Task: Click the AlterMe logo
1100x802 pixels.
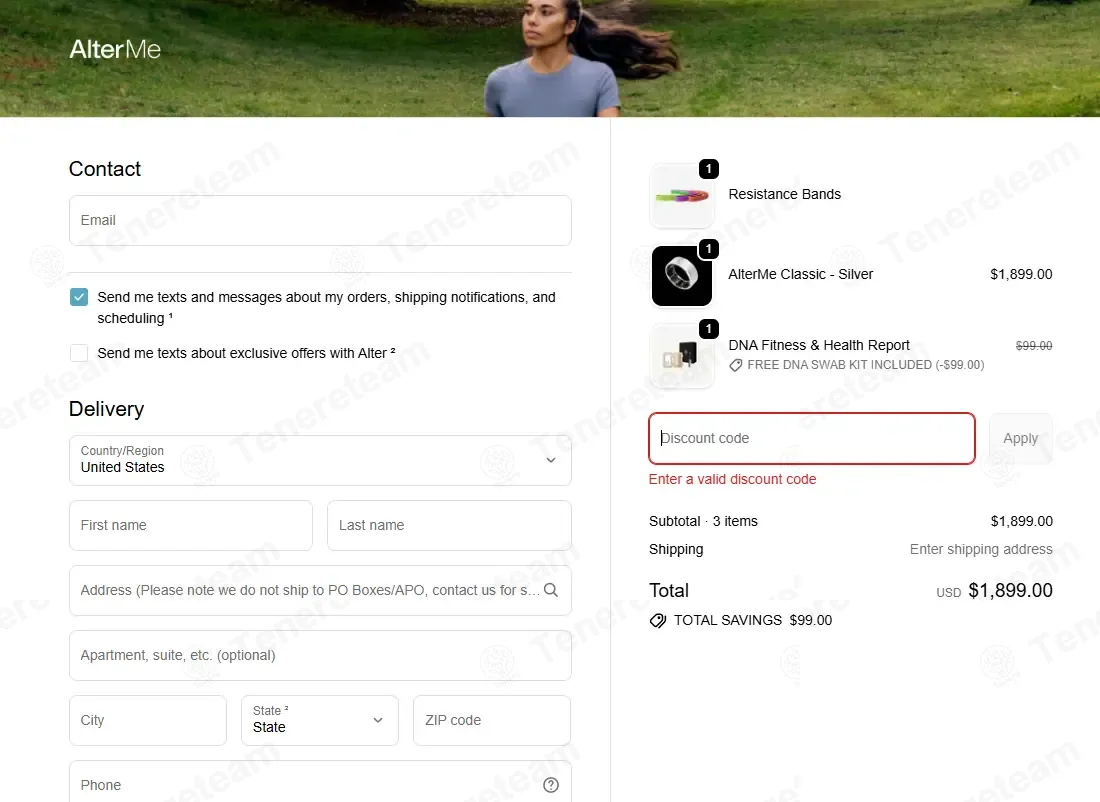Action: coord(115,49)
